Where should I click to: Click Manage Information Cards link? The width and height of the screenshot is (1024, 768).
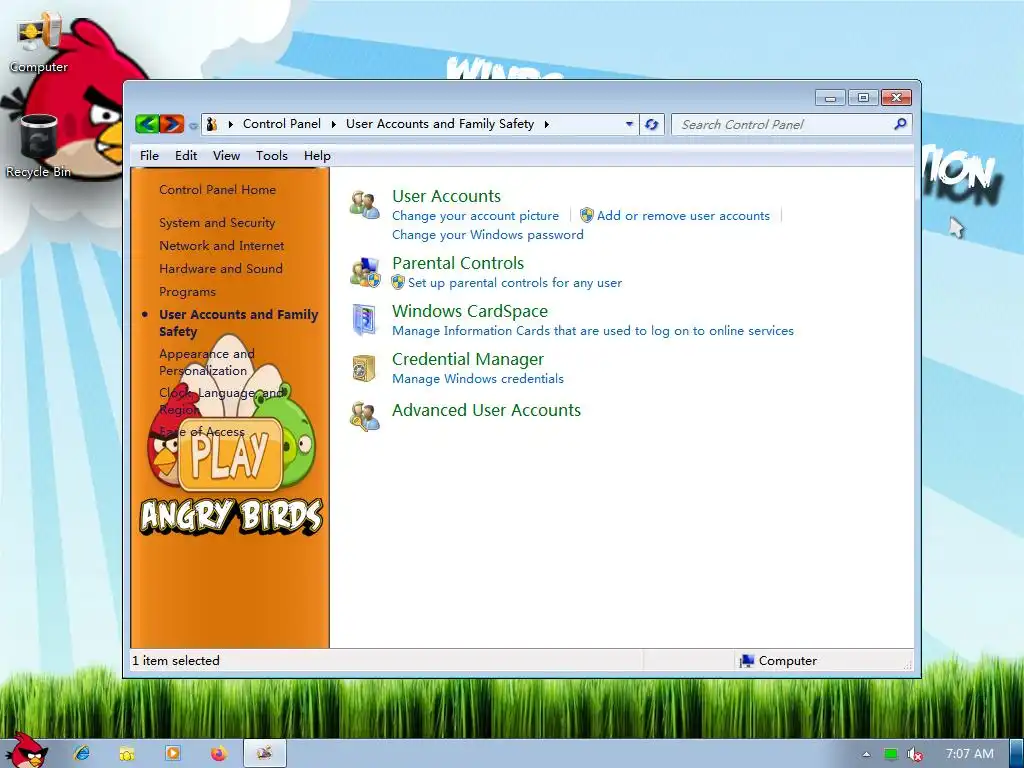coord(593,330)
